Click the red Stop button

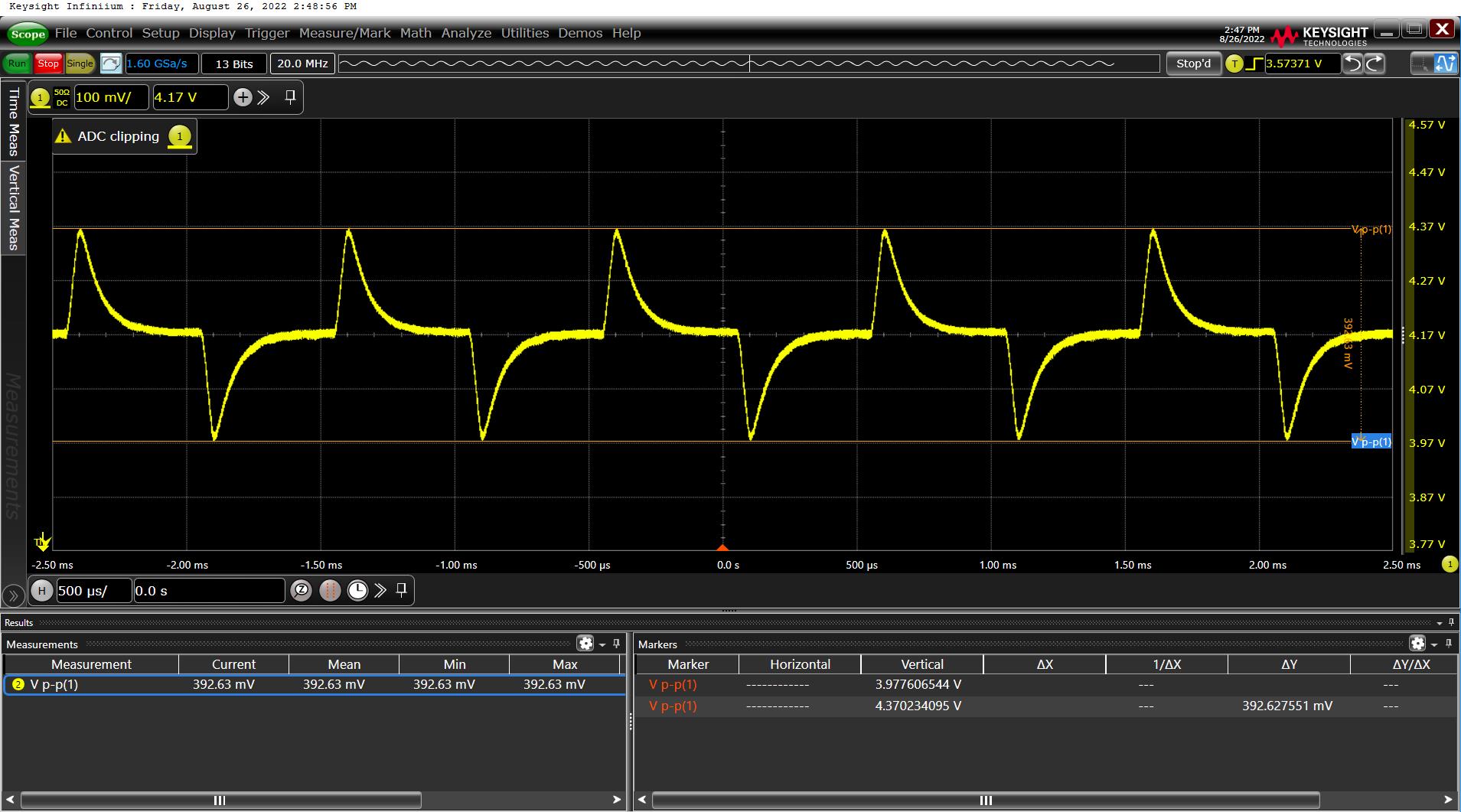pos(48,64)
